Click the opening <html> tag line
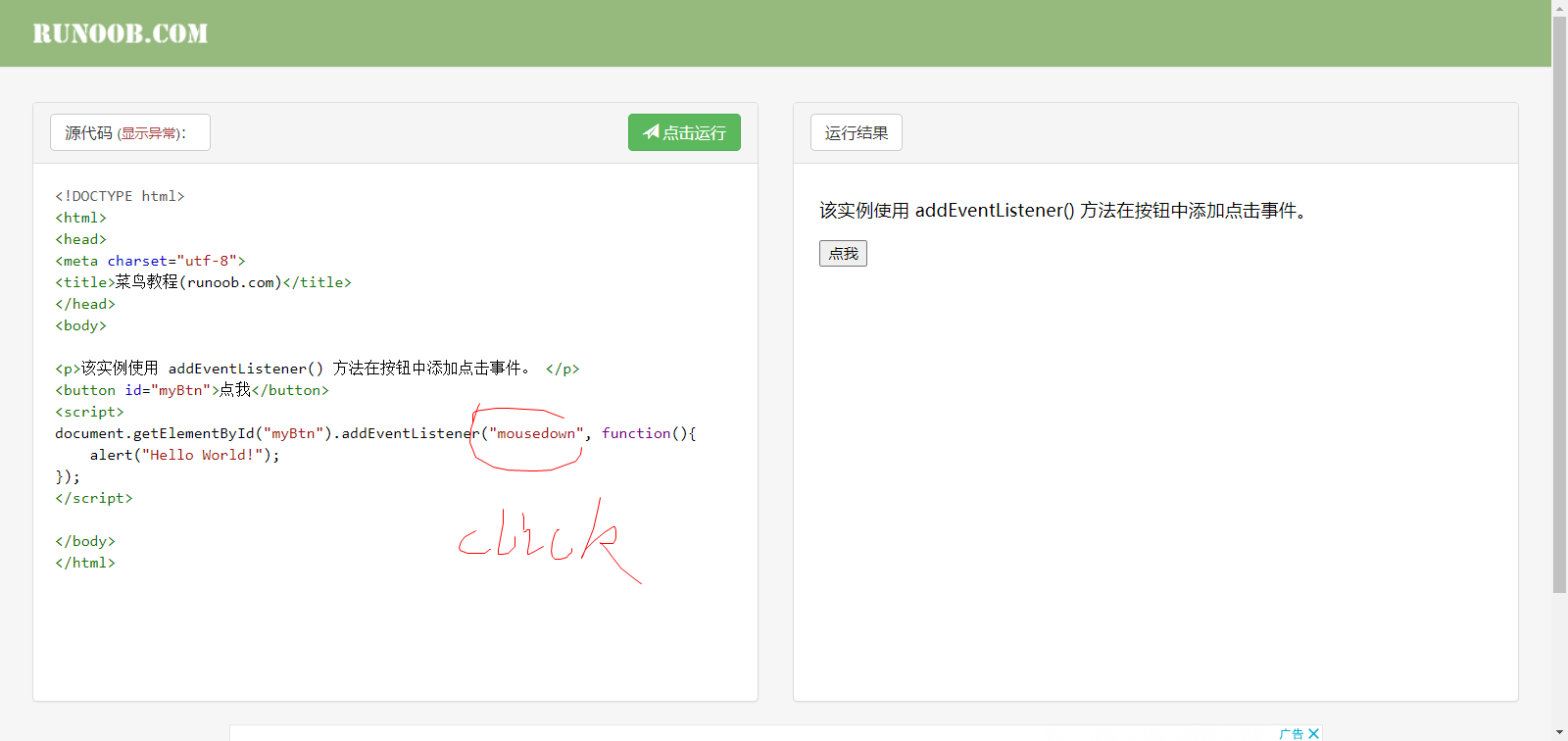 click(80, 218)
